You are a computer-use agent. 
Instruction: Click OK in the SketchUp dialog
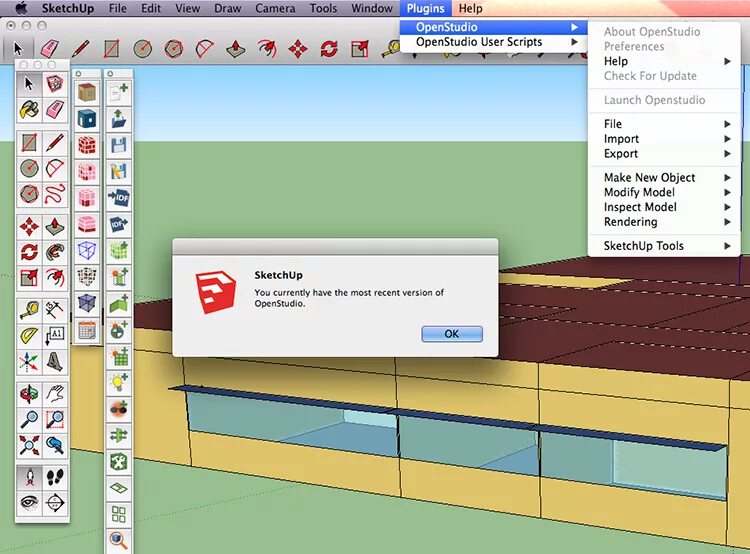tap(452, 333)
